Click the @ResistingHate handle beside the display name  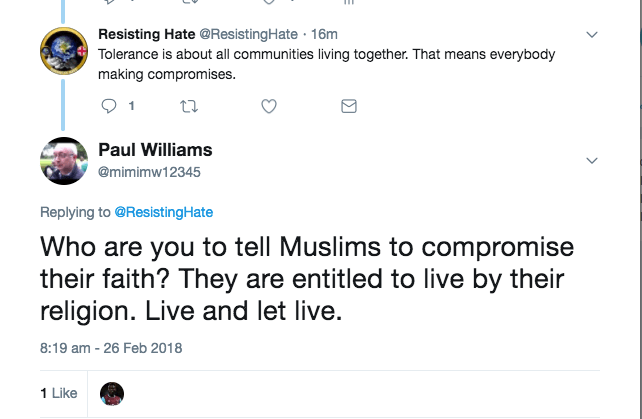250,34
